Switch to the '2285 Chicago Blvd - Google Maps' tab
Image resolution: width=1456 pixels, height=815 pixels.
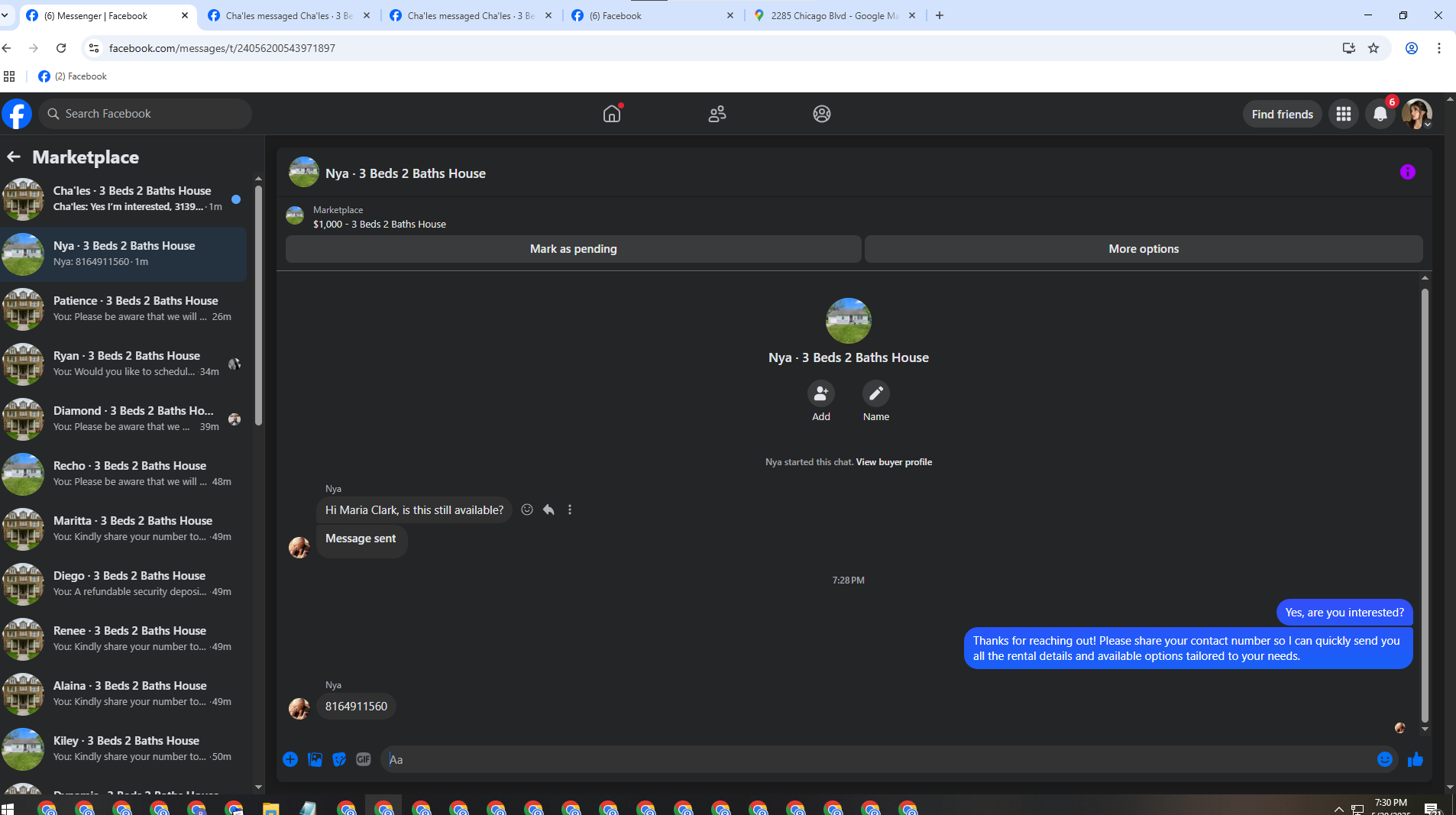pyautogui.click(x=834, y=15)
